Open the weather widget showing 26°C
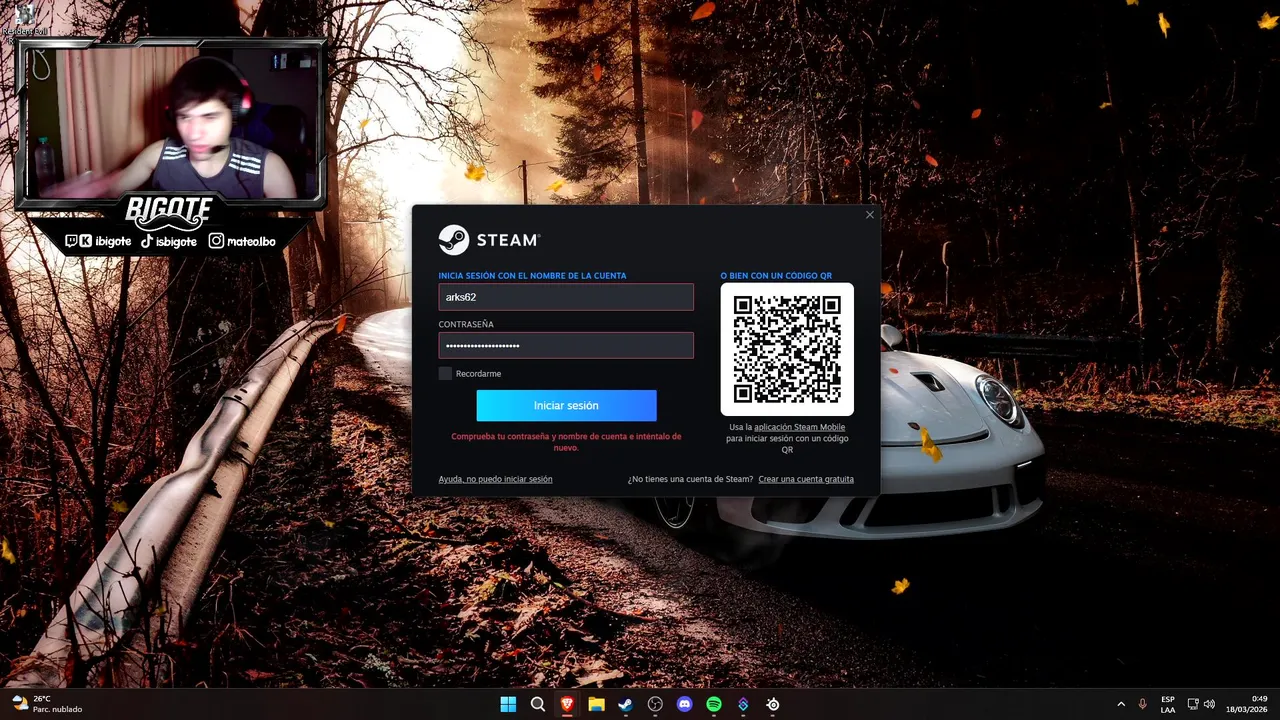1280x720 pixels. pos(46,704)
